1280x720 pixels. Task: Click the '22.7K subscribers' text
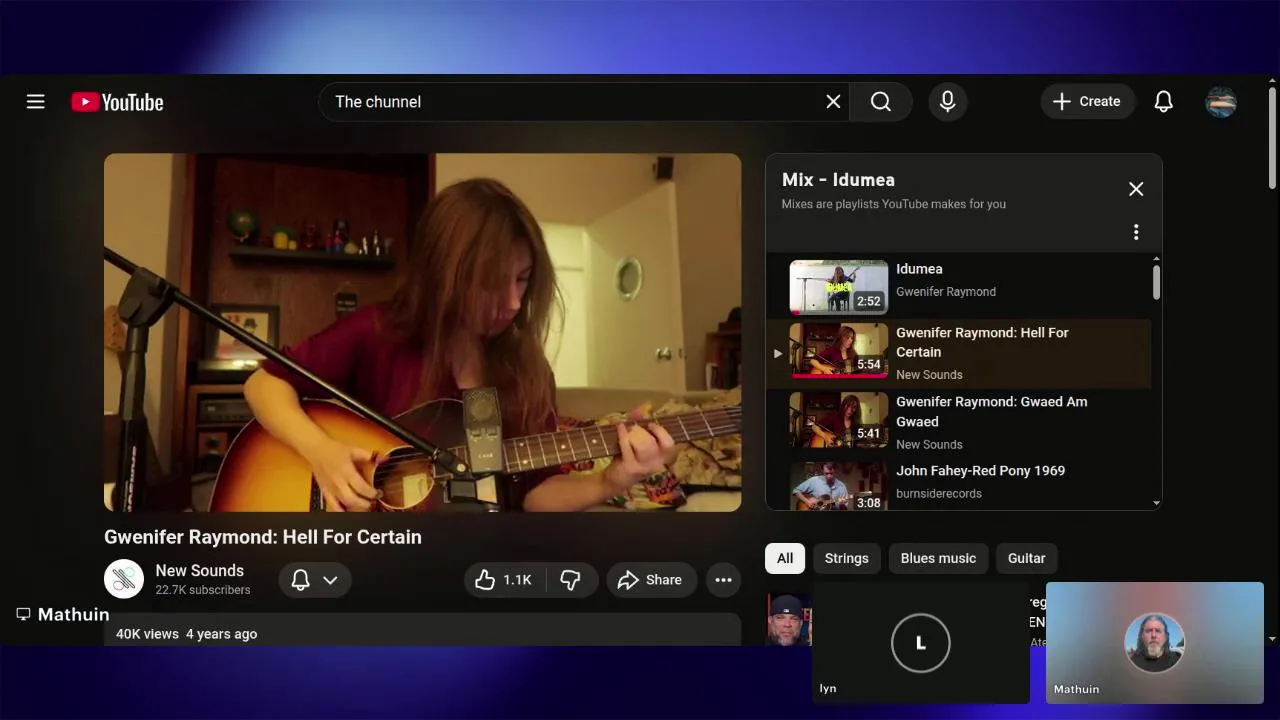pyautogui.click(x=203, y=590)
